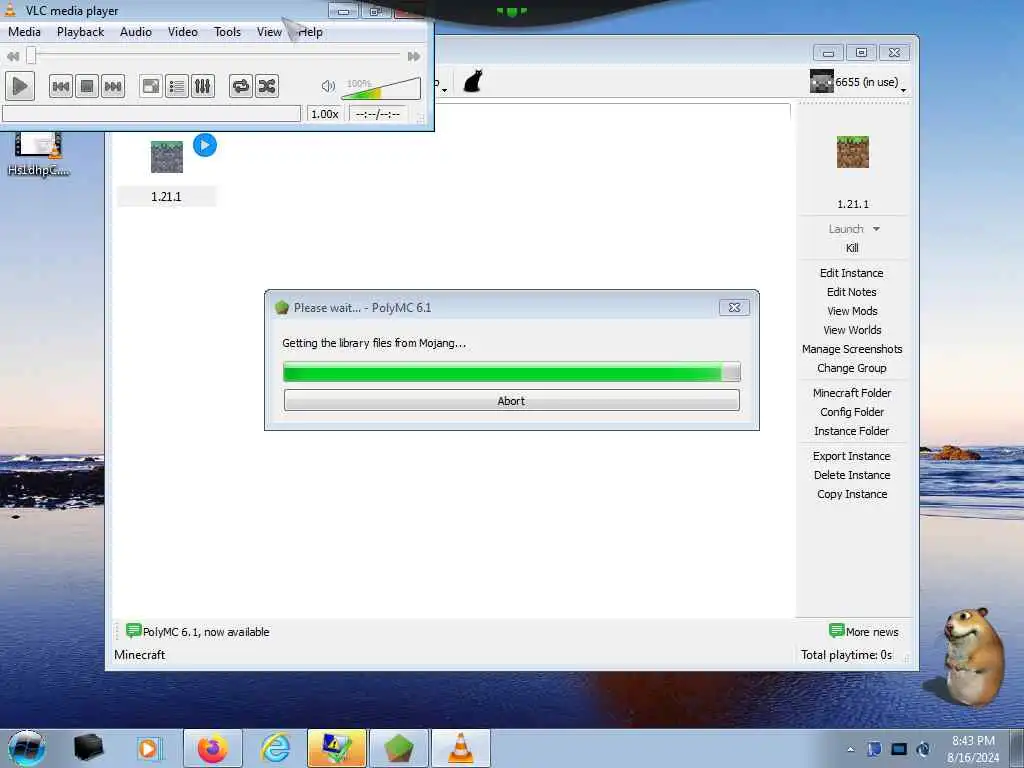
Task: Toggle VLC shuffle mode
Action: pyautogui.click(x=267, y=86)
